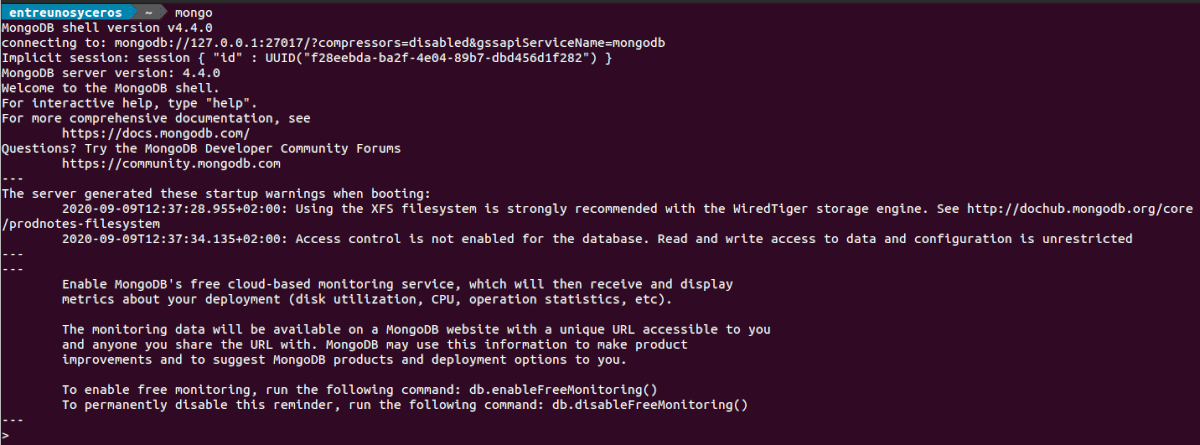Click the MongoDB server version line
Image resolution: width=1200 pixels, height=445 pixels.
[x=111, y=73]
